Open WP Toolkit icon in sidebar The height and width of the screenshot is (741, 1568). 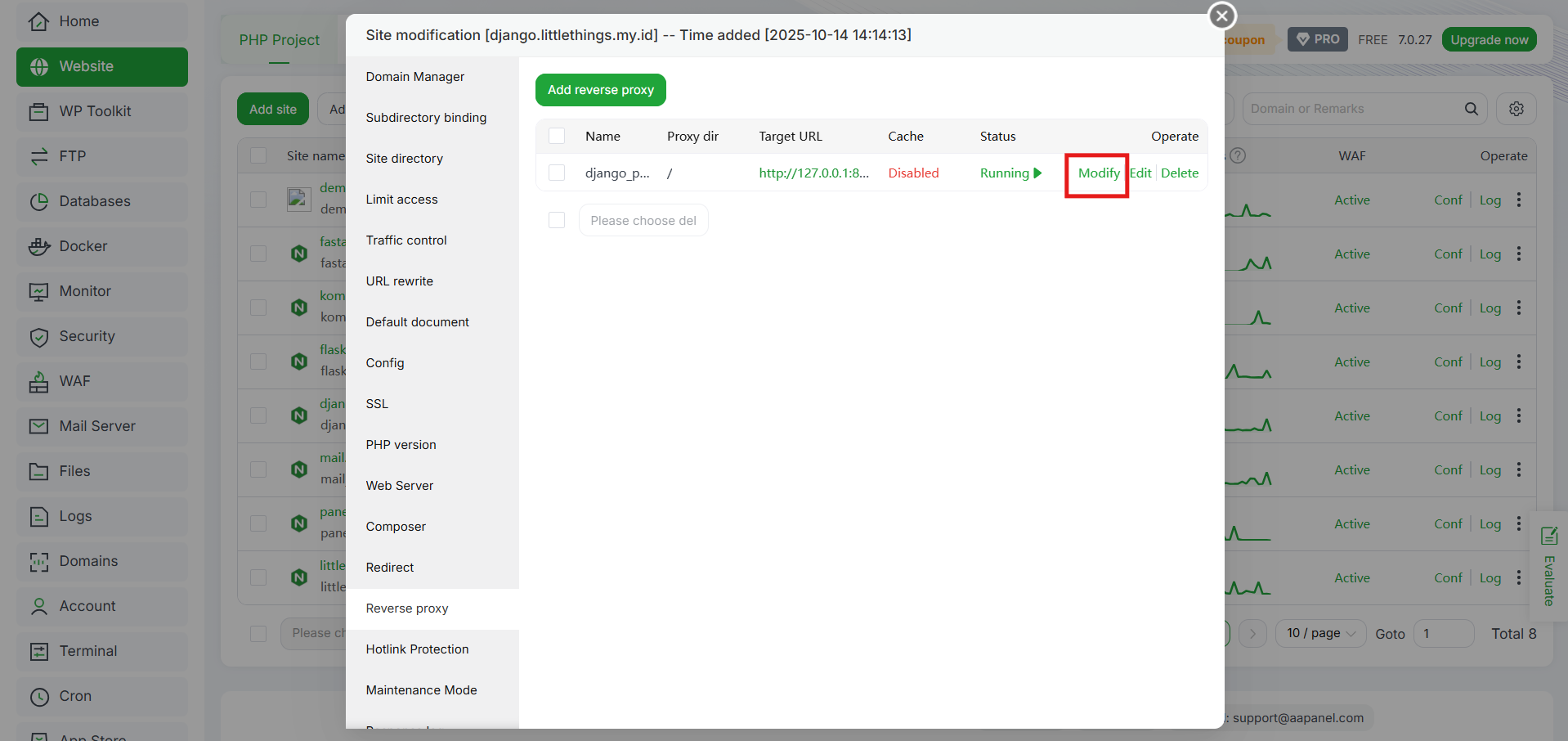38,111
